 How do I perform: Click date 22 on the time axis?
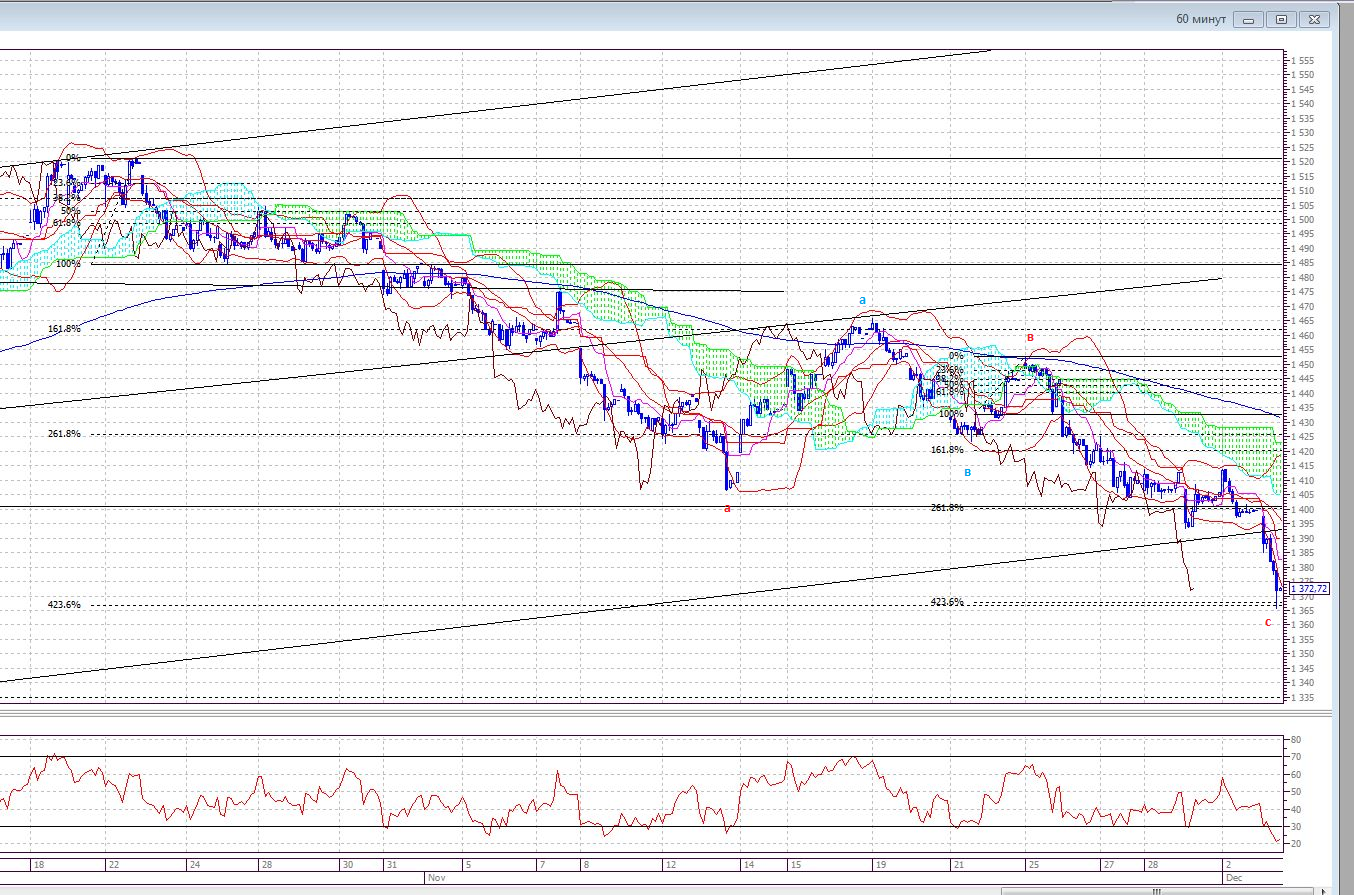coord(114,864)
